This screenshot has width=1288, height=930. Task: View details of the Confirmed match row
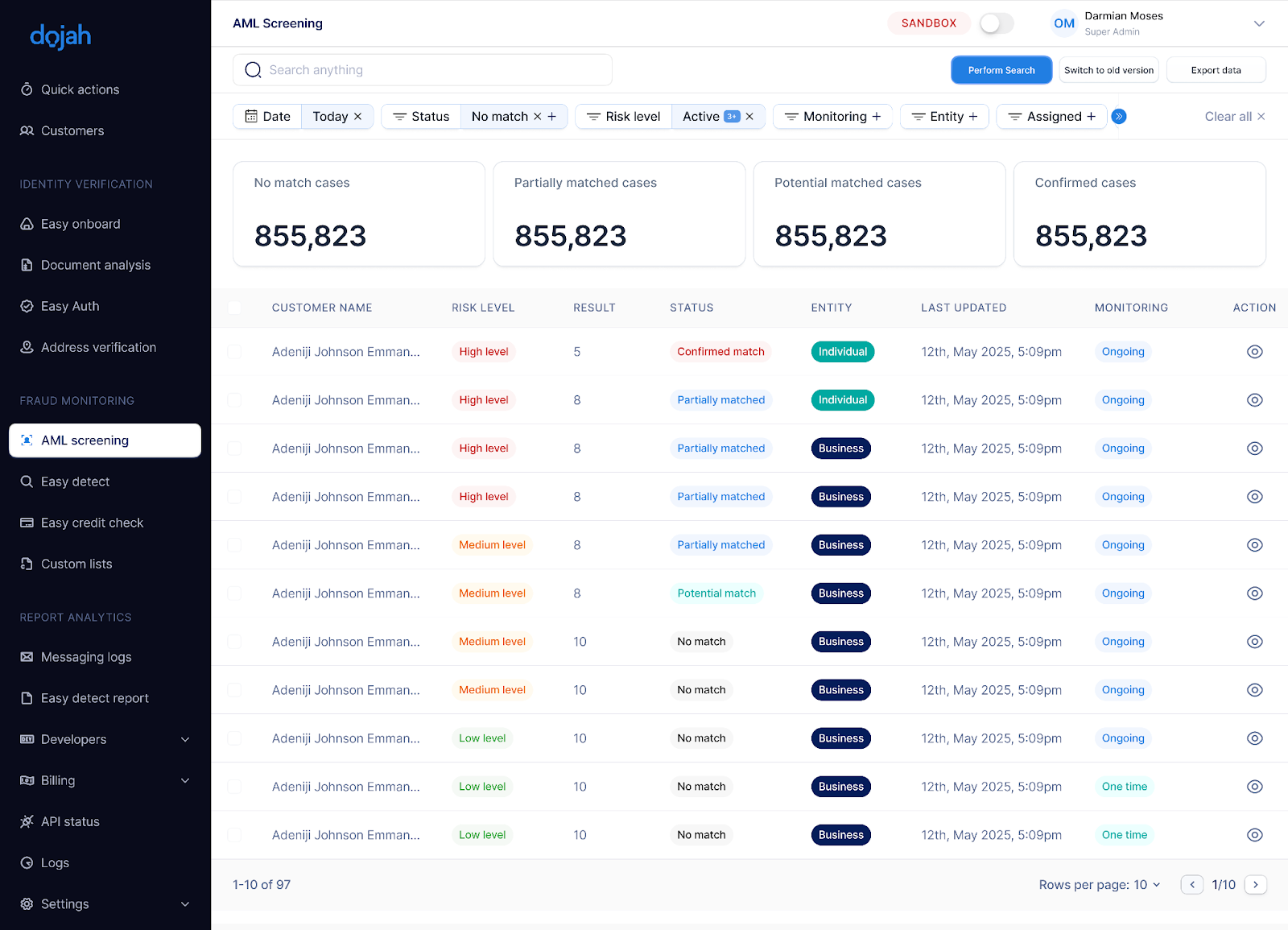[1254, 352]
